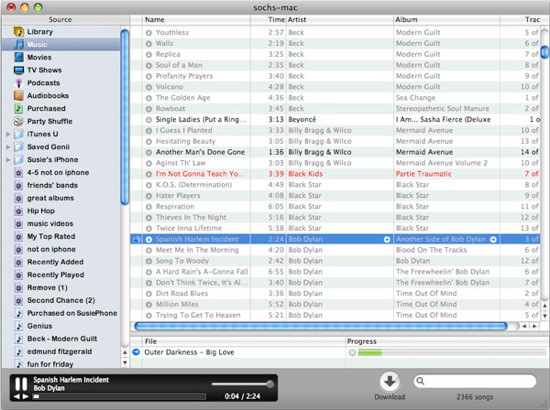
Task: Click the Library icon in Source list
Action: [x=19, y=32]
